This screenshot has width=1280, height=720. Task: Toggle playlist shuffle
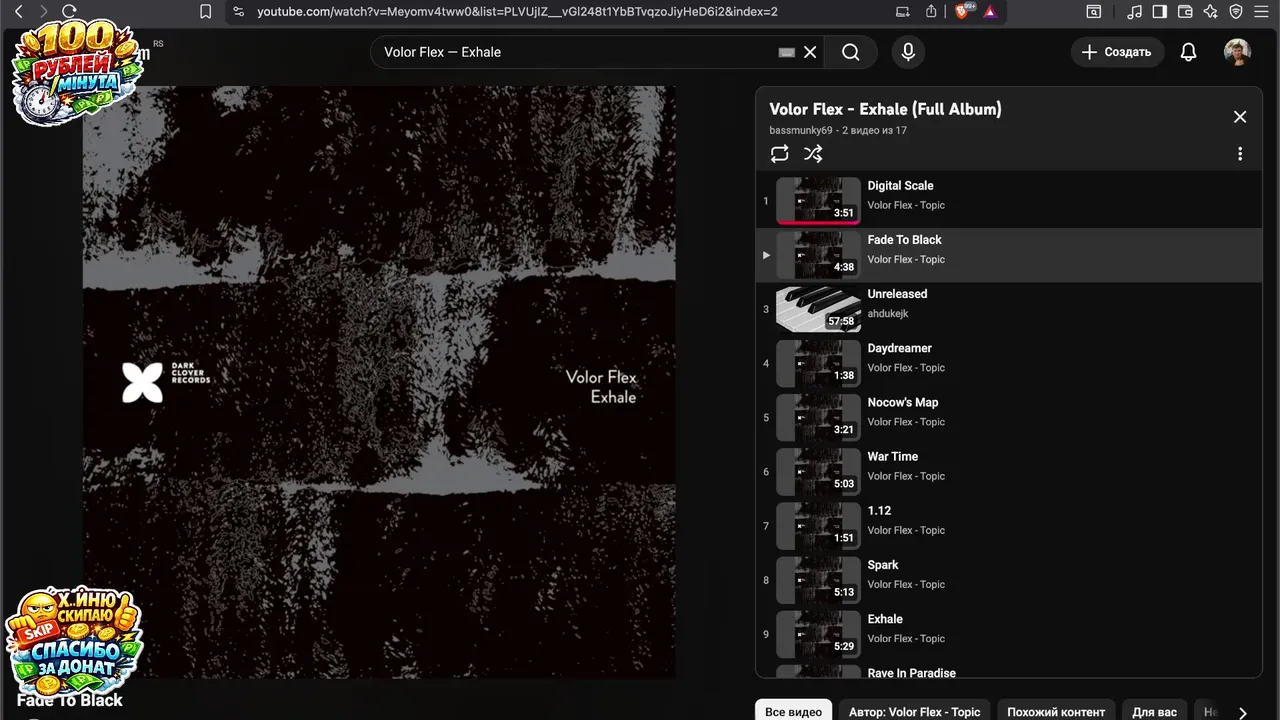tap(813, 154)
